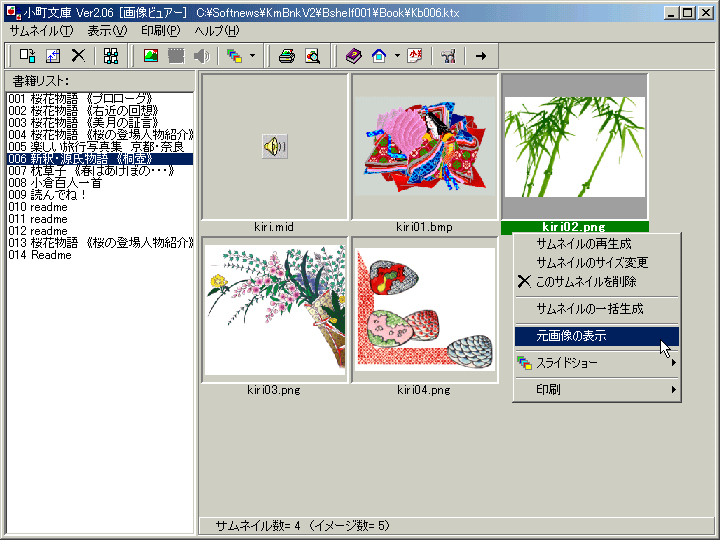The width and height of the screenshot is (720, 540).
Task: Click the grayed speaker sound toolbar icon
Action: (201, 56)
